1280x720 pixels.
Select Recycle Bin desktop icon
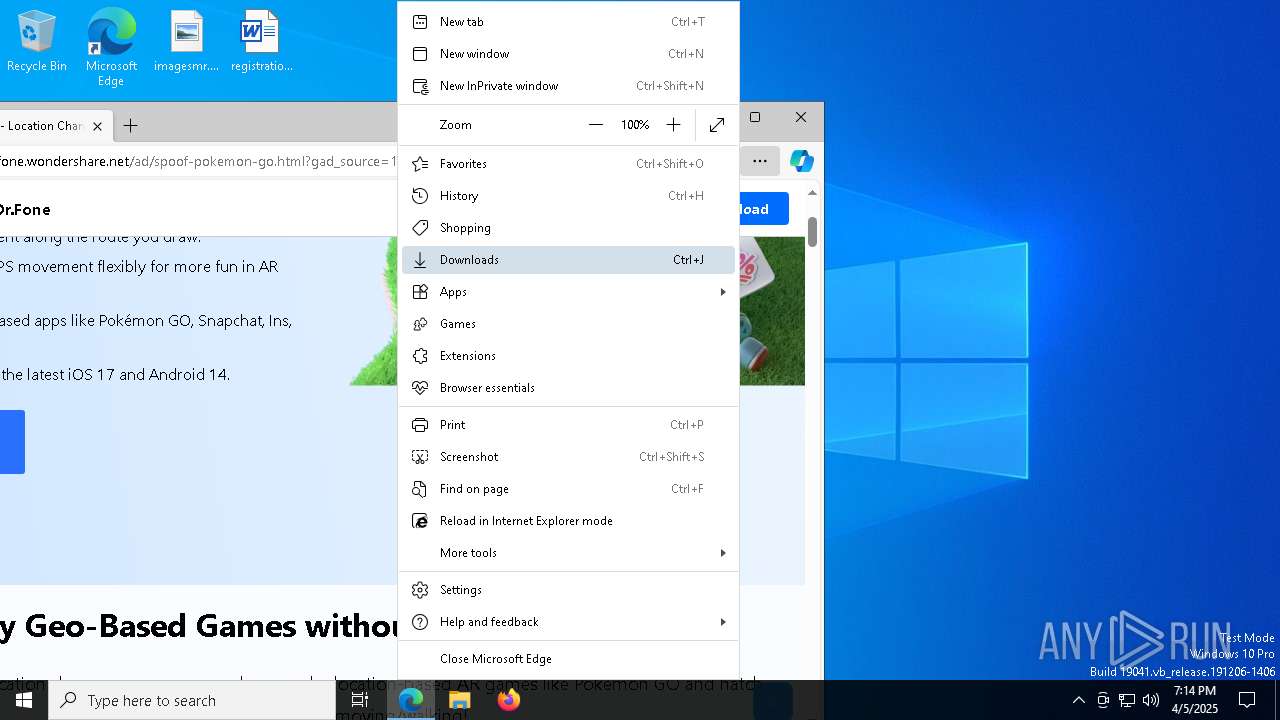coord(37,42)
